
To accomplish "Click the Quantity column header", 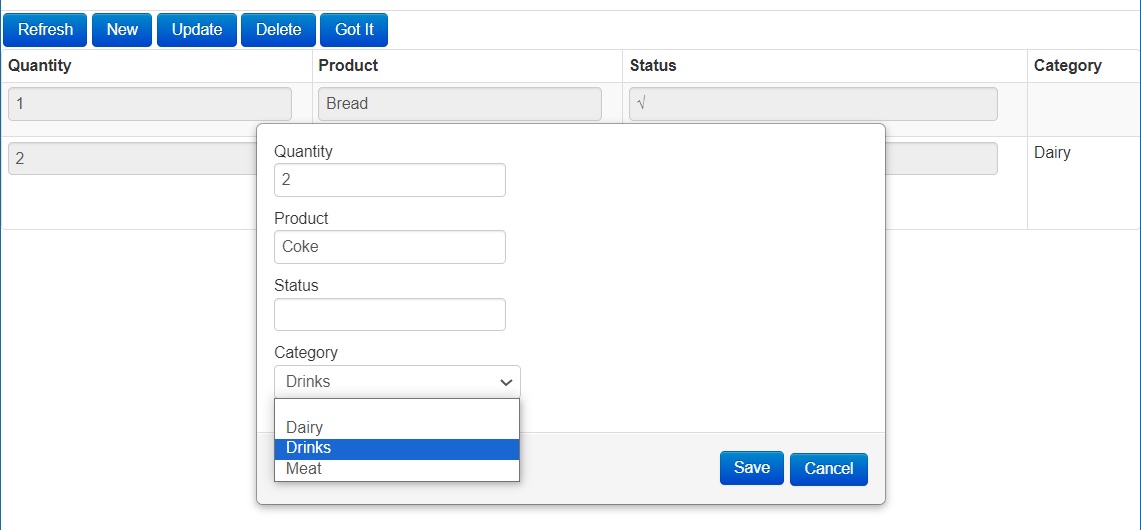I will click(x=40, y=66).
